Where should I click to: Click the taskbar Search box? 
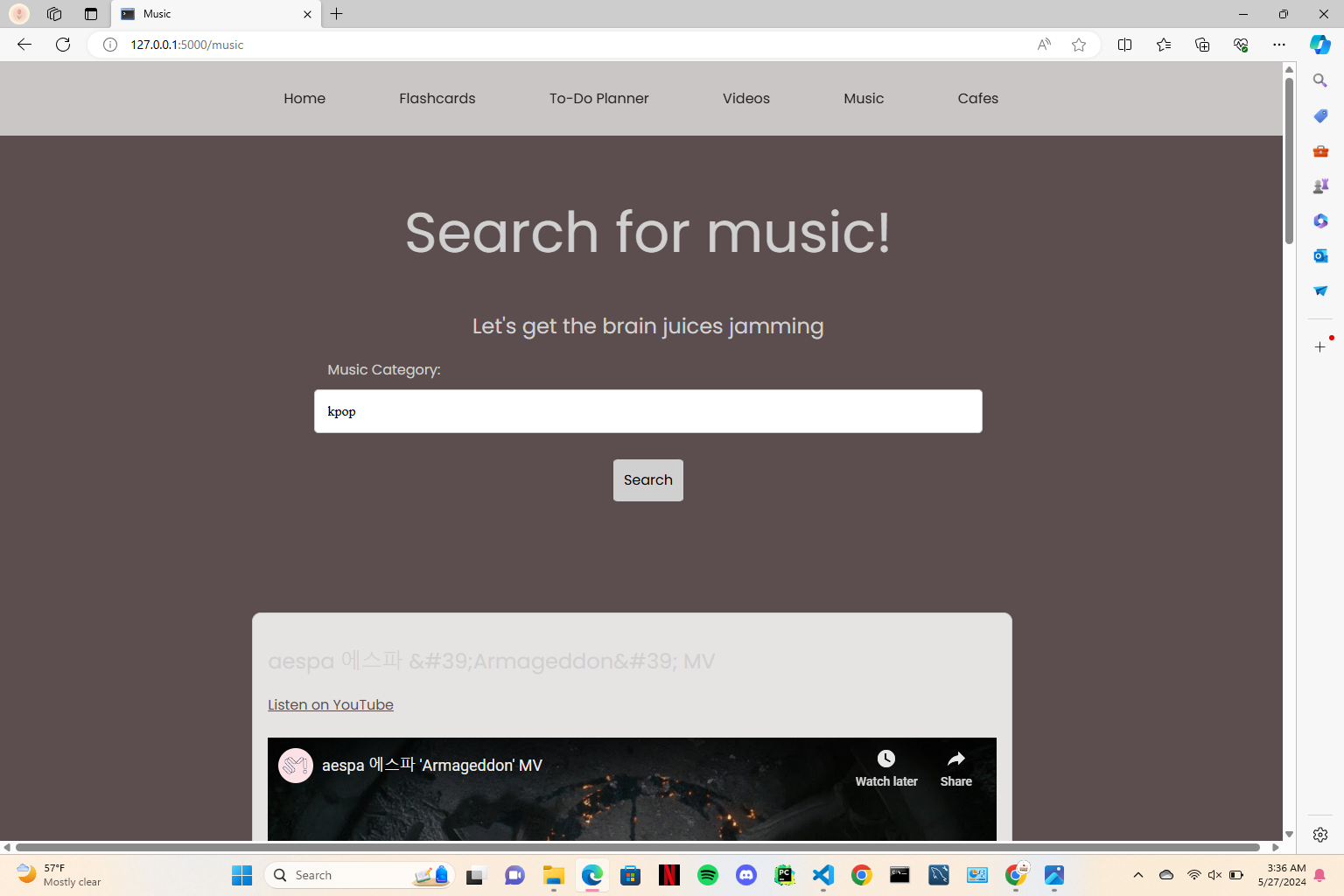point(360,875)
